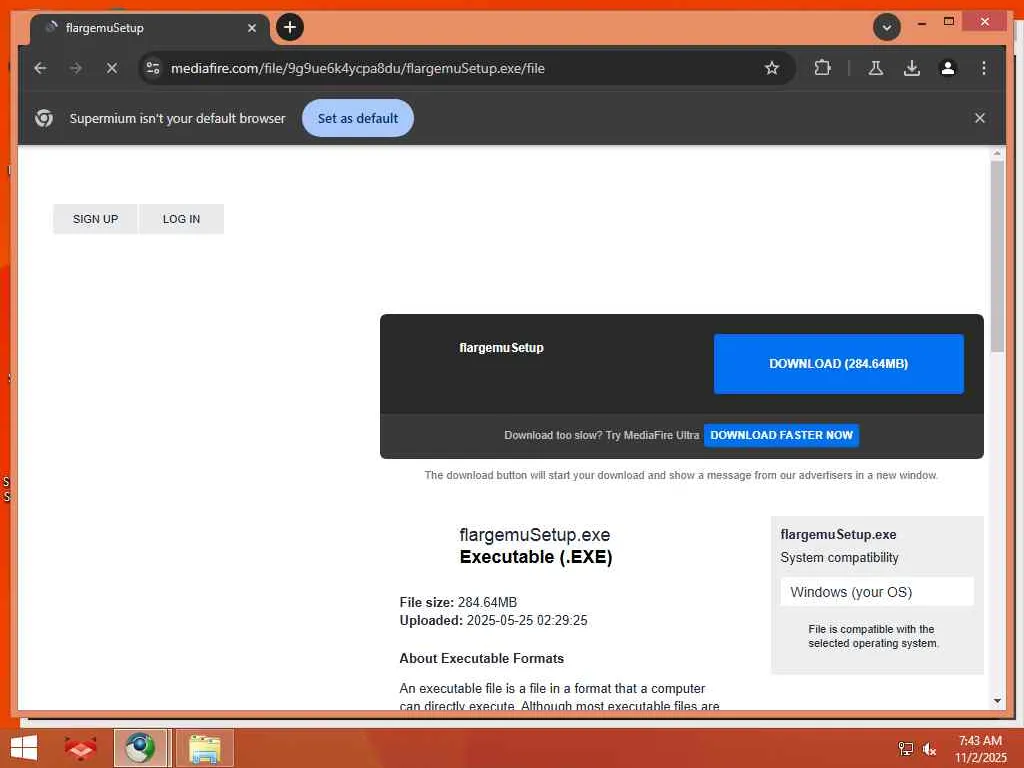Maximize the browser window
1024x768 pixels.
pos(949,22)
